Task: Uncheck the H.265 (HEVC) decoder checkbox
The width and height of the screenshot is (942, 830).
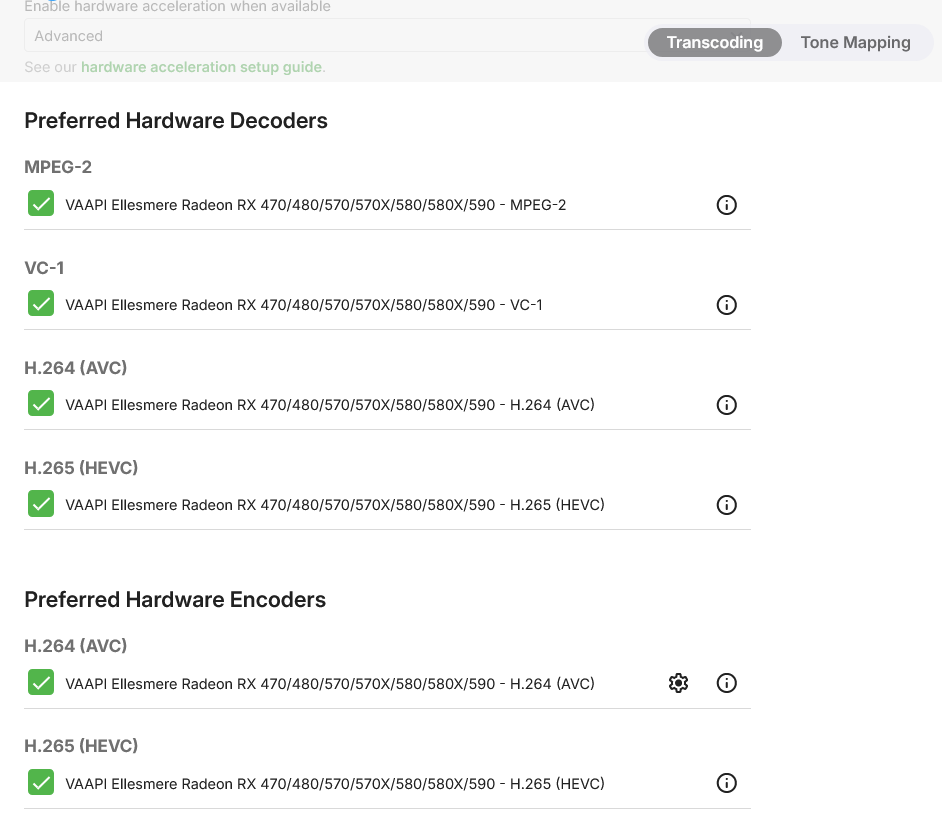Action: point(41,504)
